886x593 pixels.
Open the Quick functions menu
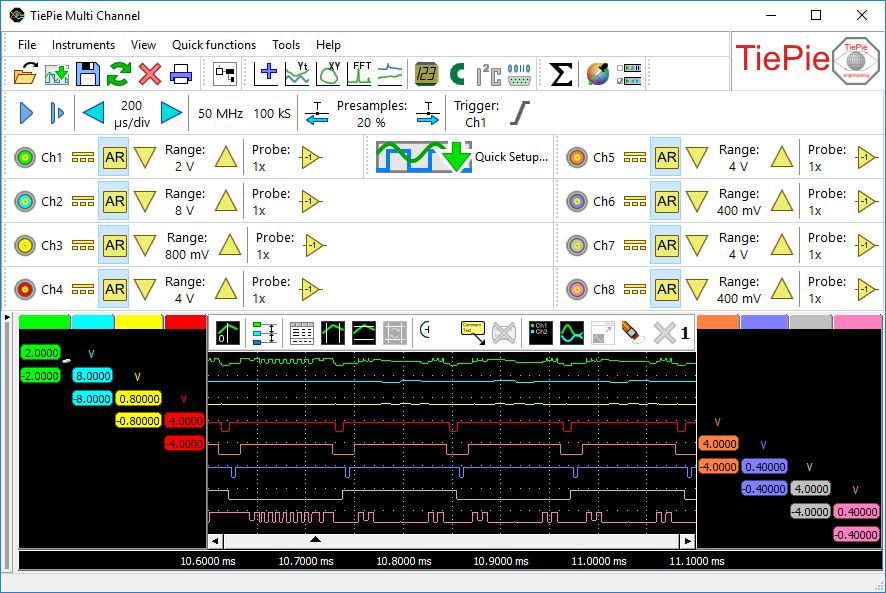214,45
